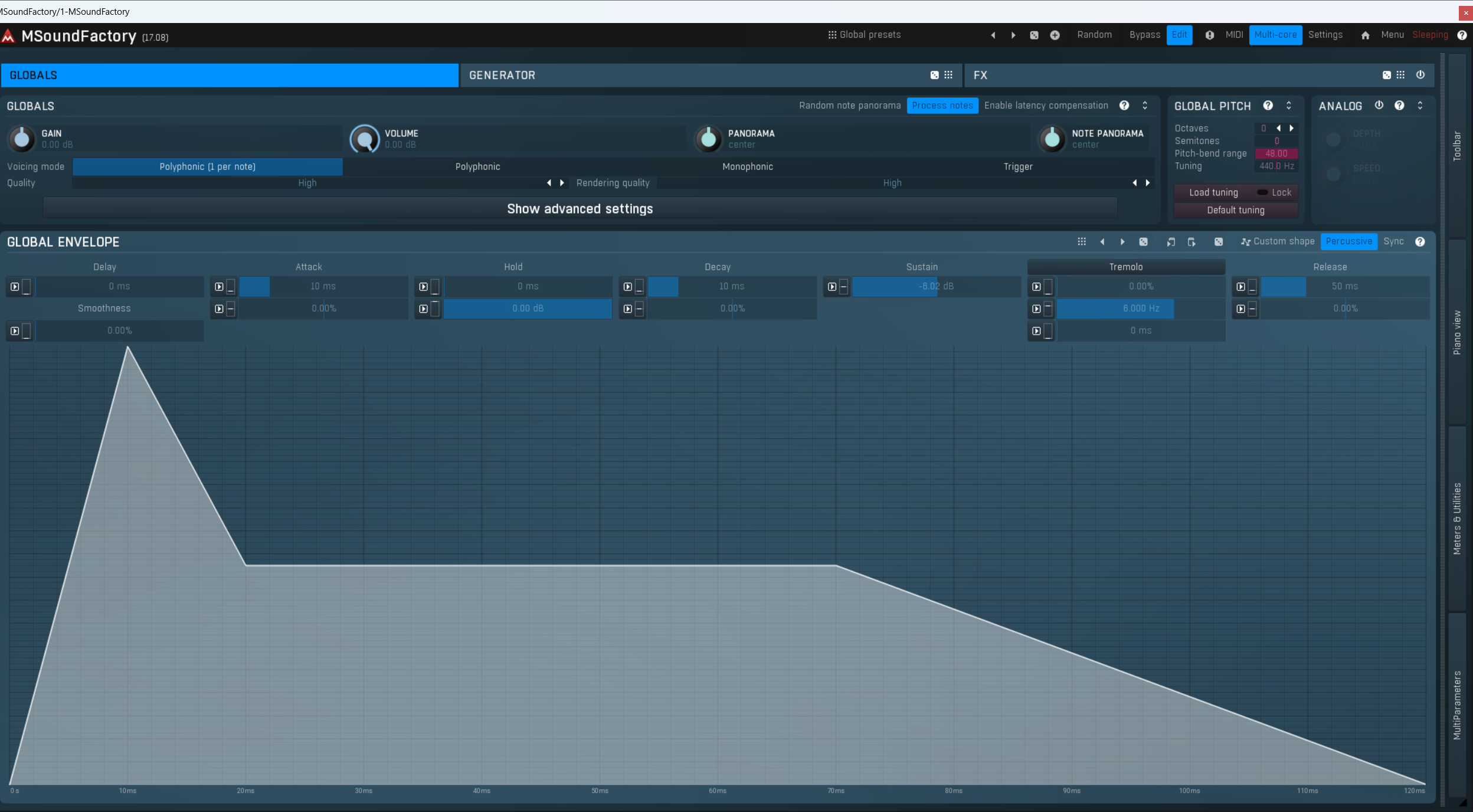Open the FX tab
This screenshot has width=1473, height=812.
click(x=980, y=75)
